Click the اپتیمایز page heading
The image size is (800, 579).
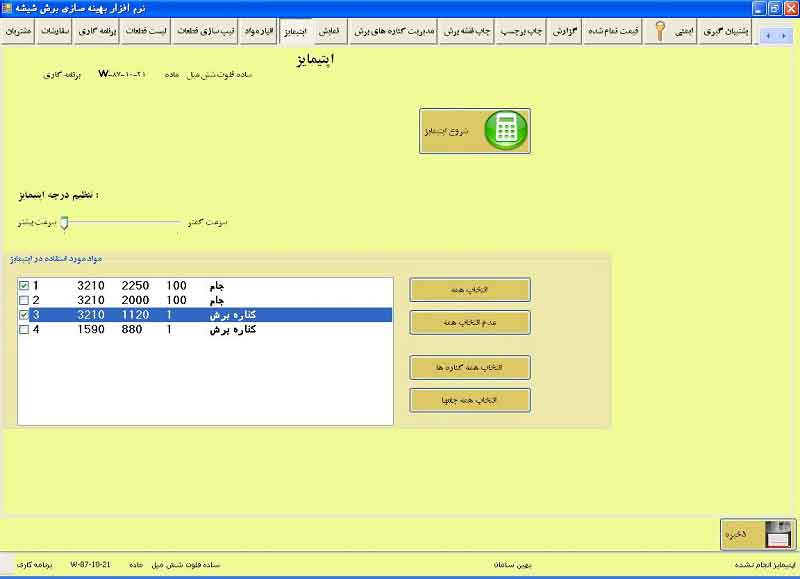coord(315,60)
